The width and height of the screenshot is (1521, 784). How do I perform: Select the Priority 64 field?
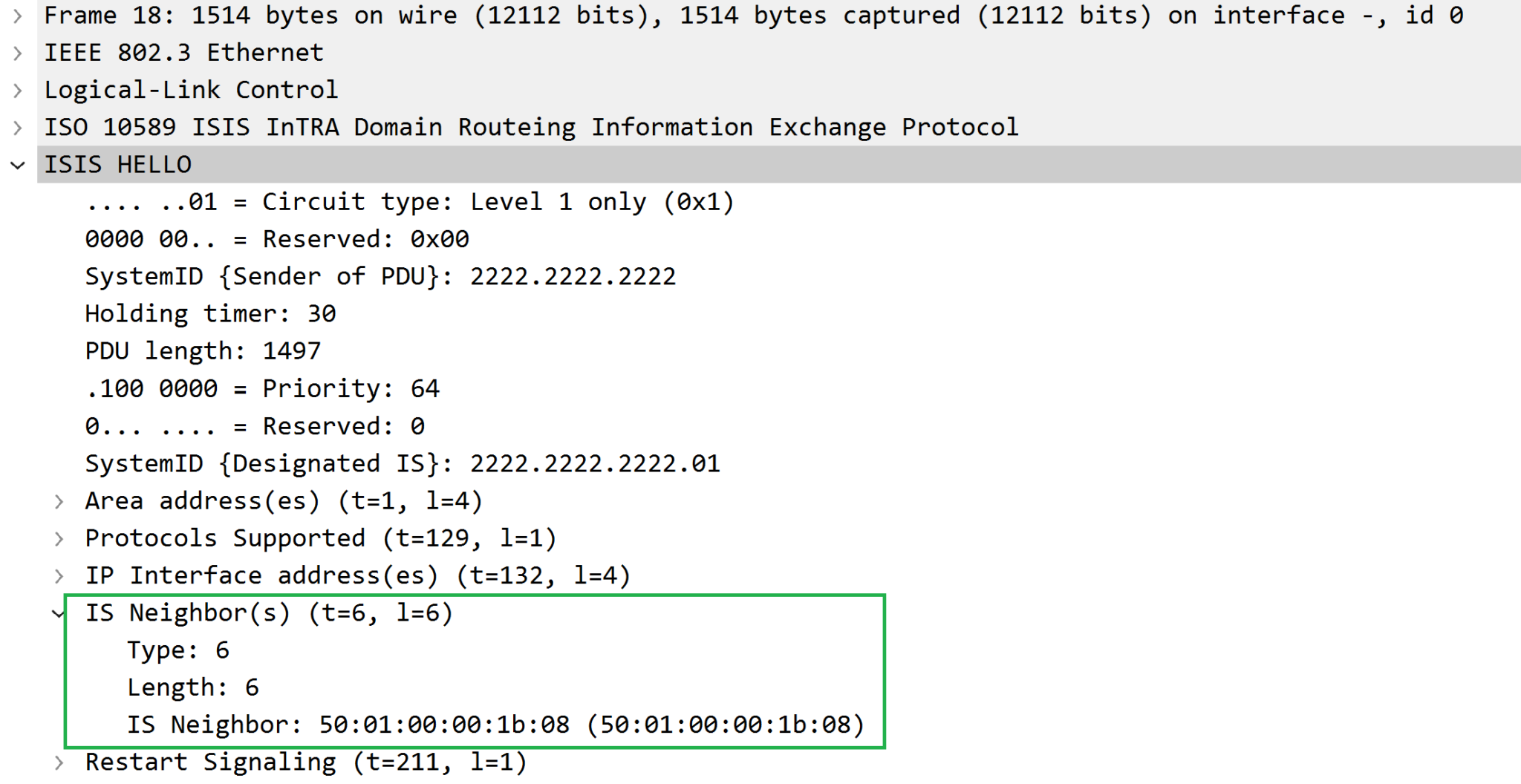point(262,388)
